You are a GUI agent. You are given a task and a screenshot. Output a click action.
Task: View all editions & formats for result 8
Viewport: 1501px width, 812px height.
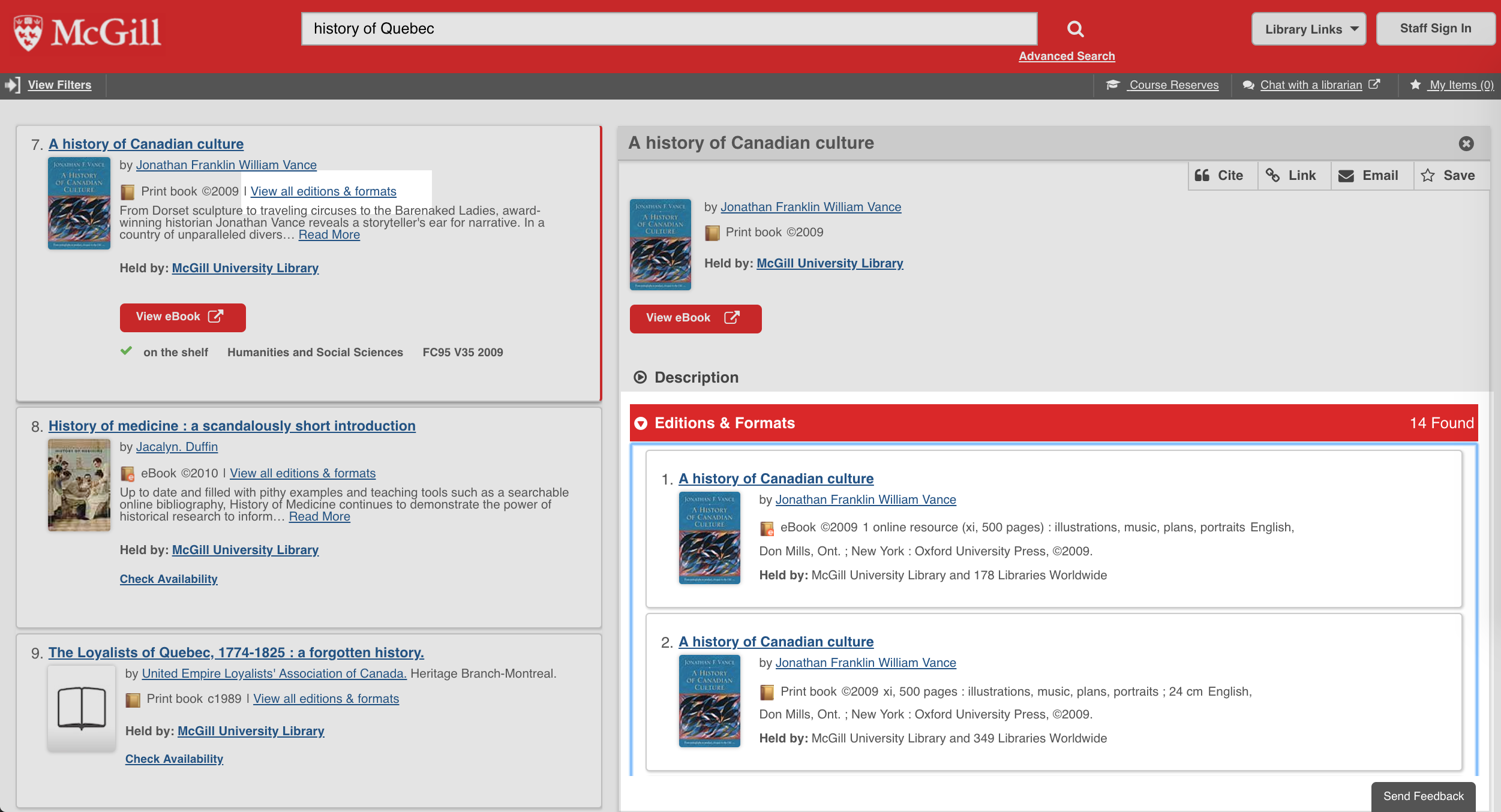point(303,473)
